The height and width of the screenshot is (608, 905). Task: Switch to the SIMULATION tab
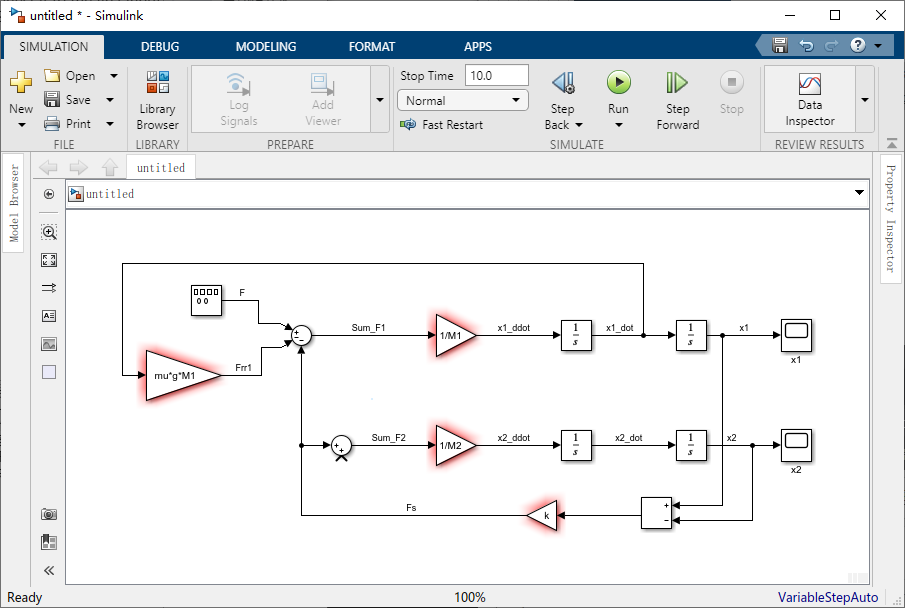point(54,47)
